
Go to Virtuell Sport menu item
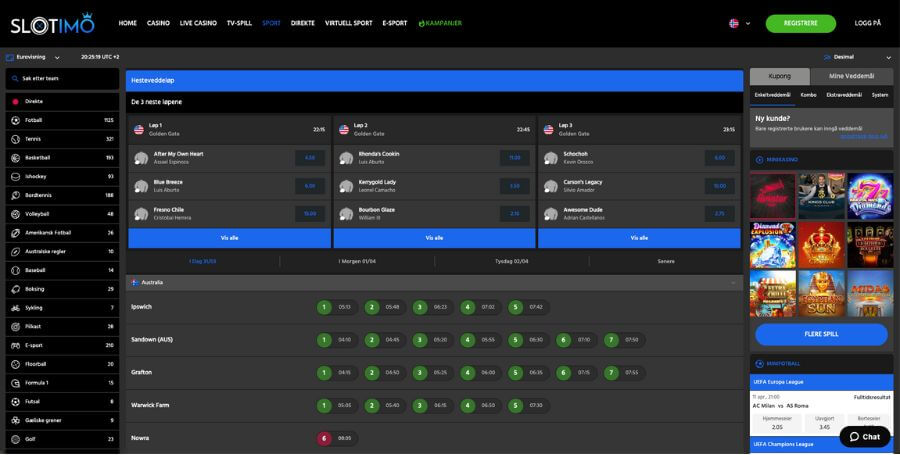pyautogui.click(x=348, y=24)
